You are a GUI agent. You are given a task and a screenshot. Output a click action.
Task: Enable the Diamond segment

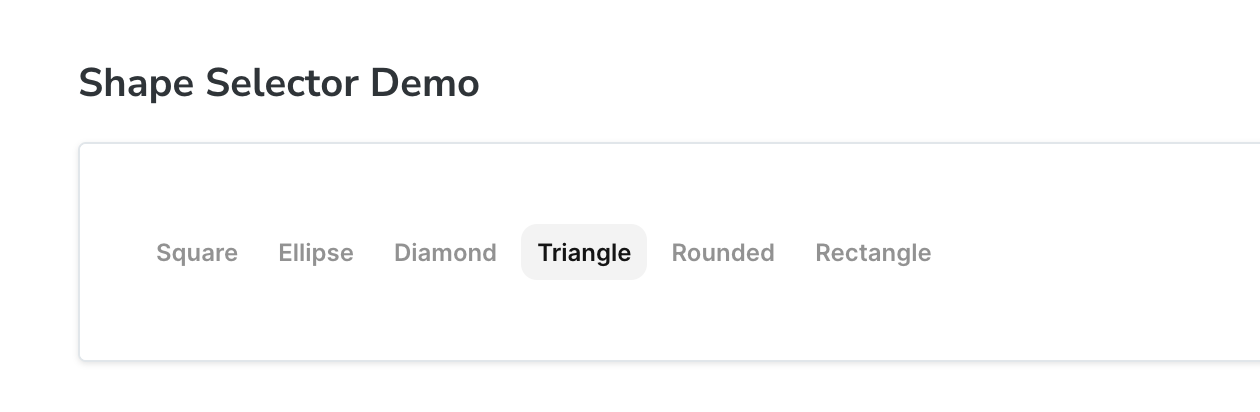point(445,253)
